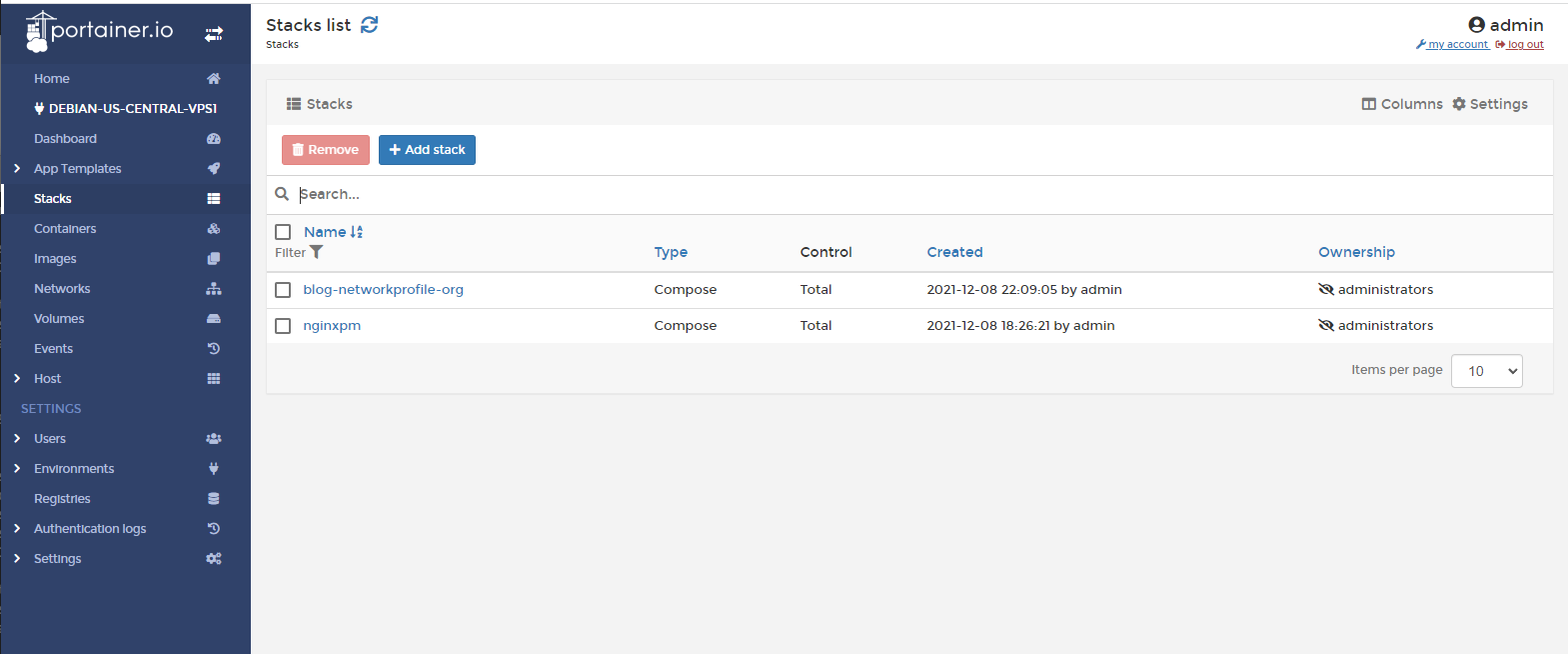Click the Host grid icon
1568x654 pixels.
pyautogui.click(x=214, y=379)
